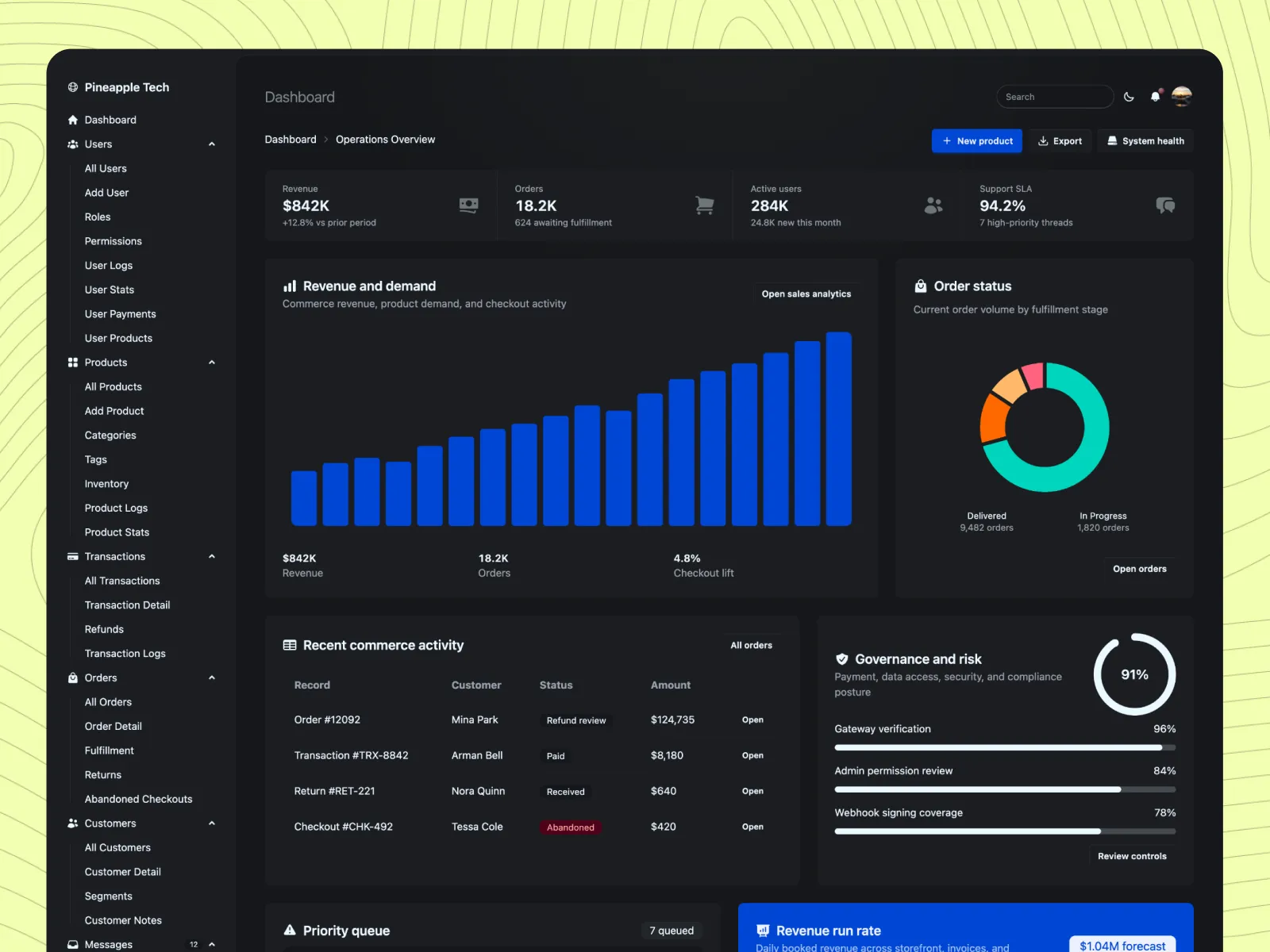This screenshot has width=1270, height=952.
Task: Click the Admin permission review progress bar
Action: pos(1005,789)
